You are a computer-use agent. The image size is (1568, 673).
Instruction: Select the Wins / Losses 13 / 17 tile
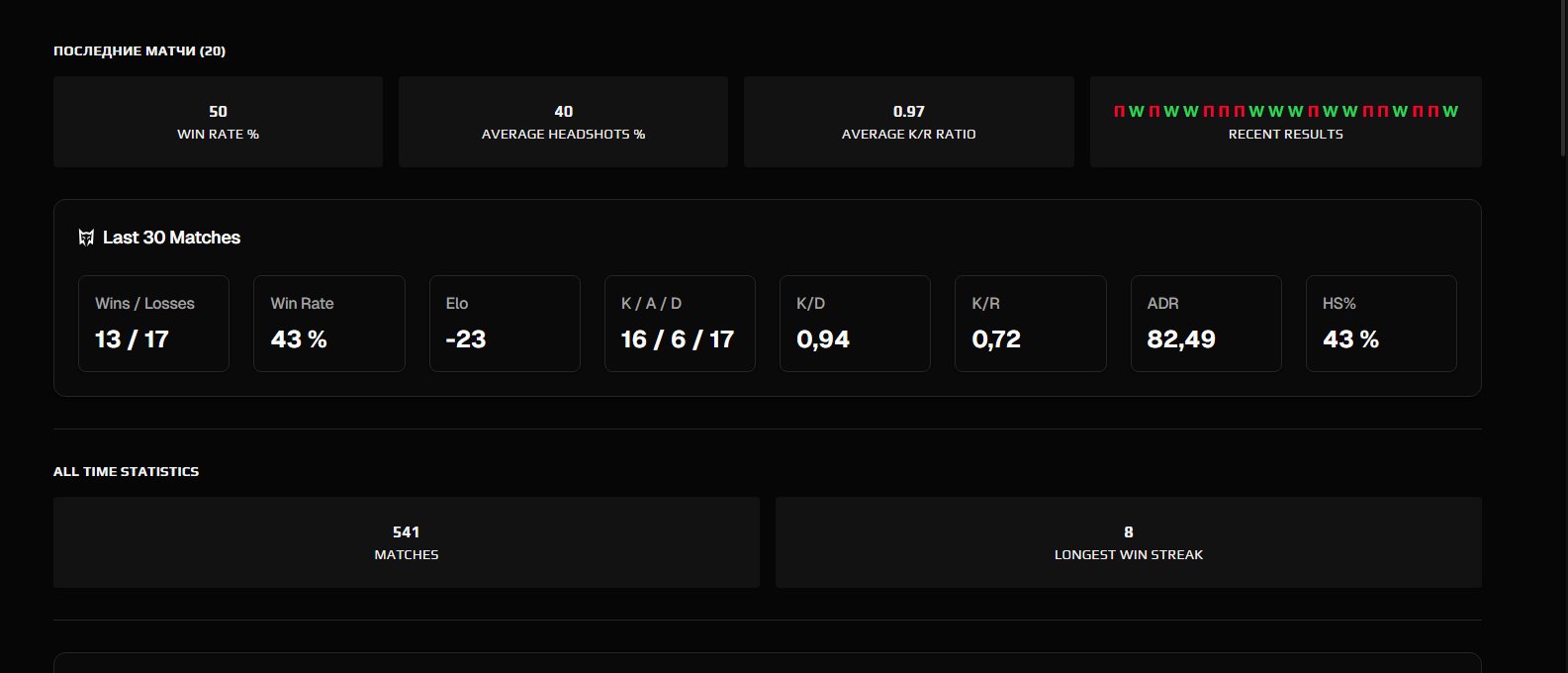[x=153, y=324]
